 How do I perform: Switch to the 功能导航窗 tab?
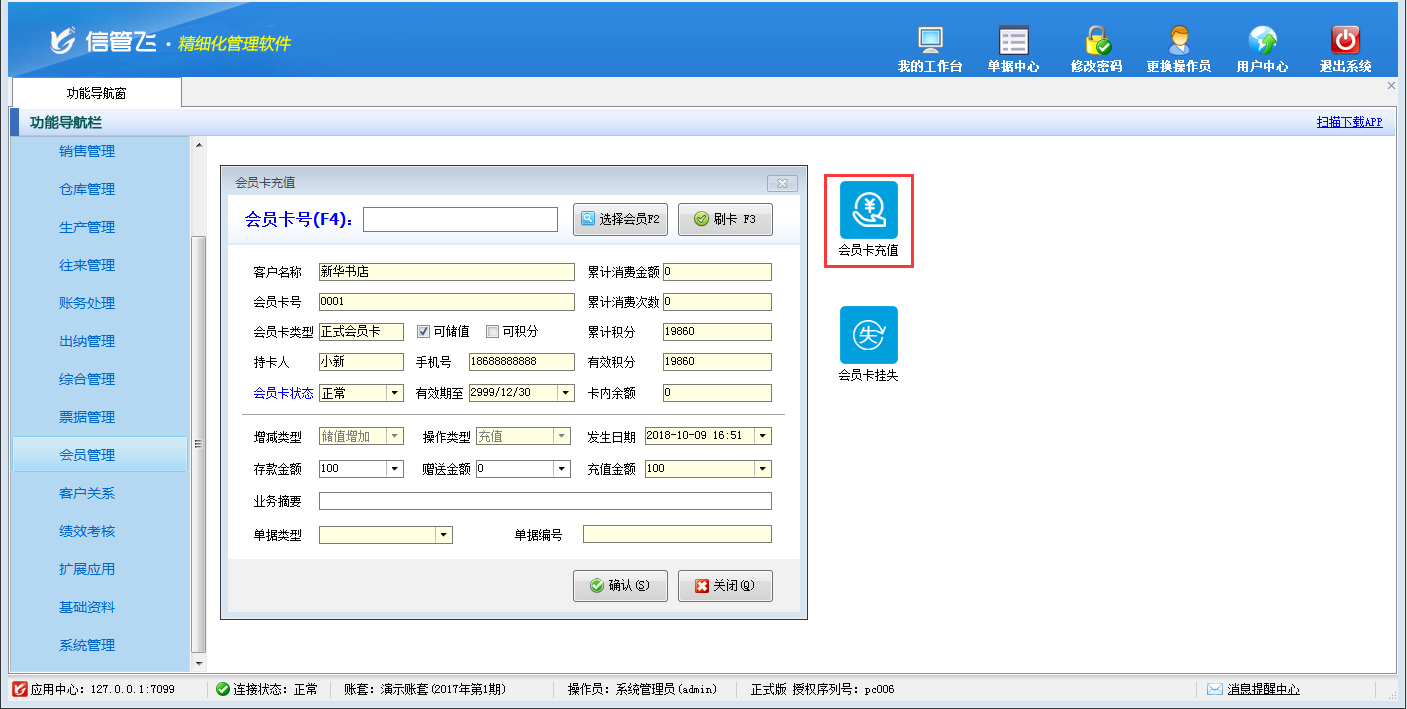tap(97, 93)
